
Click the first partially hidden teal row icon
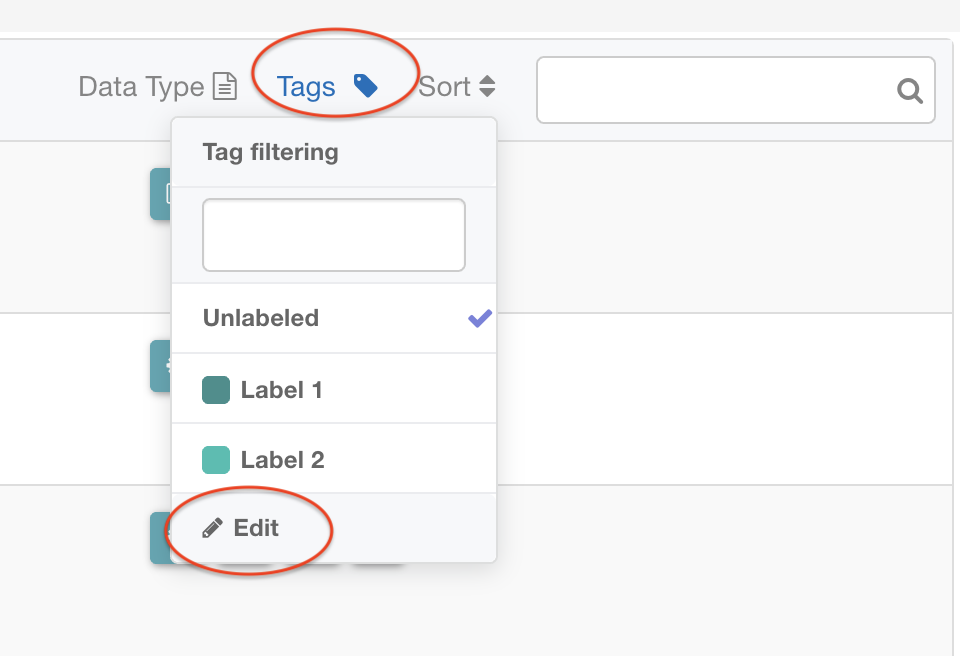[160, 193]
